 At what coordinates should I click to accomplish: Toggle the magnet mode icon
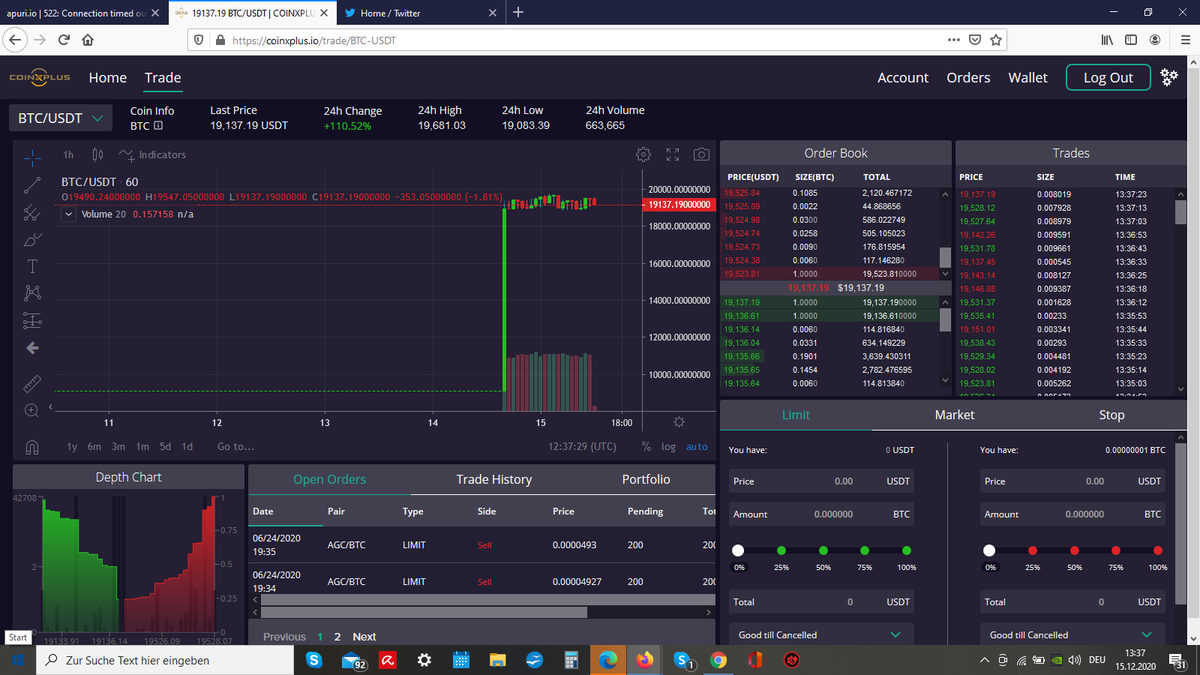(x=32, y=448)
